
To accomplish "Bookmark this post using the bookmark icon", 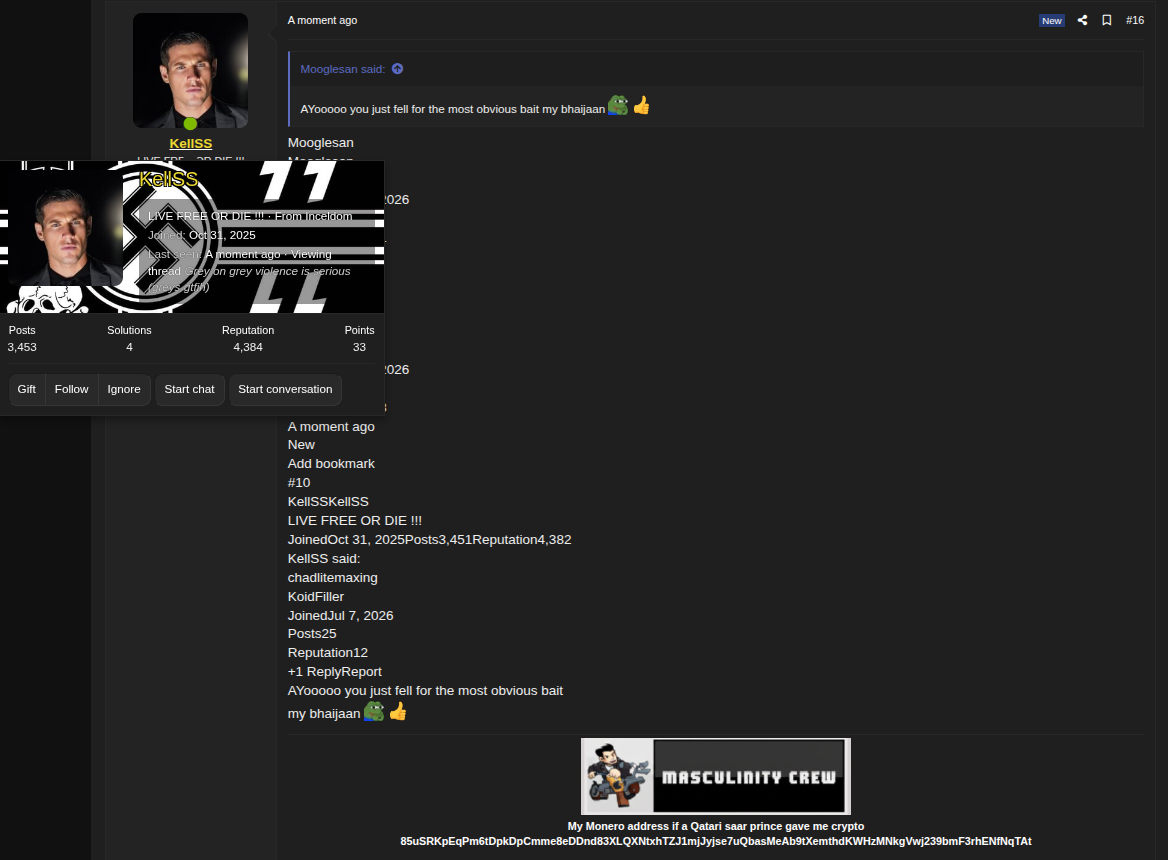I will [1107, 20].
